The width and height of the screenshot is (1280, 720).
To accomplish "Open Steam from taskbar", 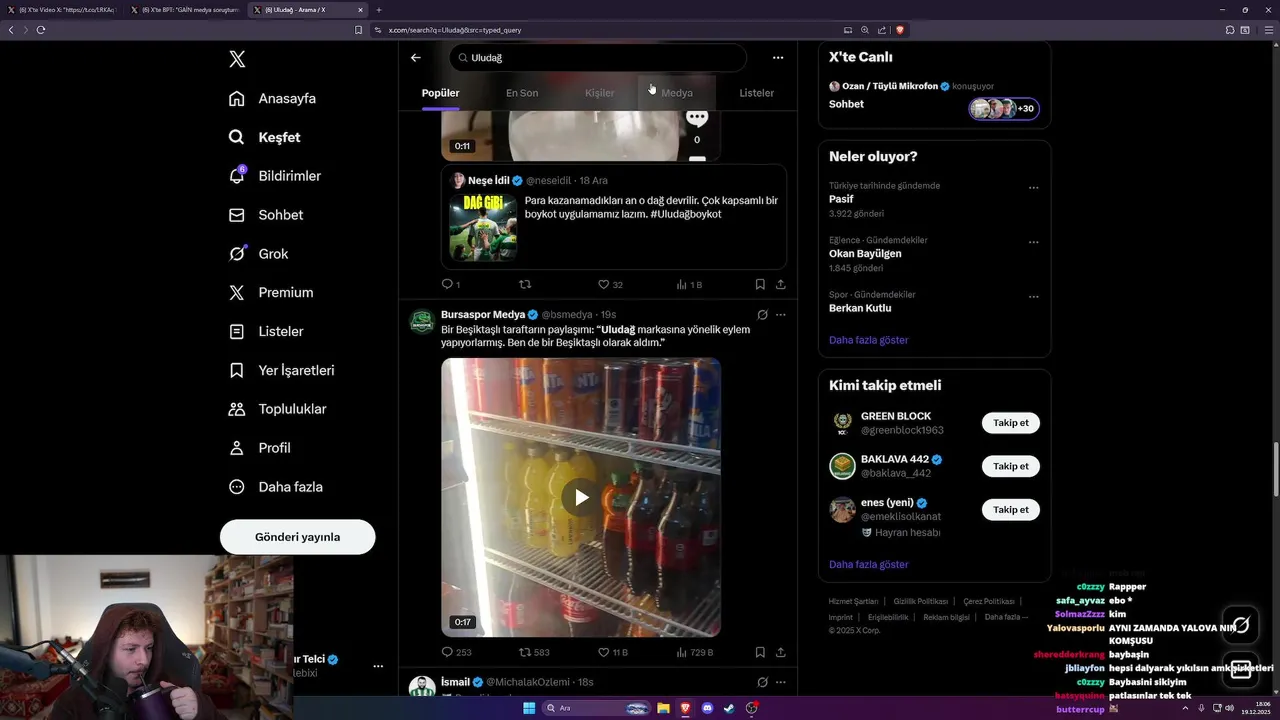I will point(729,708).
